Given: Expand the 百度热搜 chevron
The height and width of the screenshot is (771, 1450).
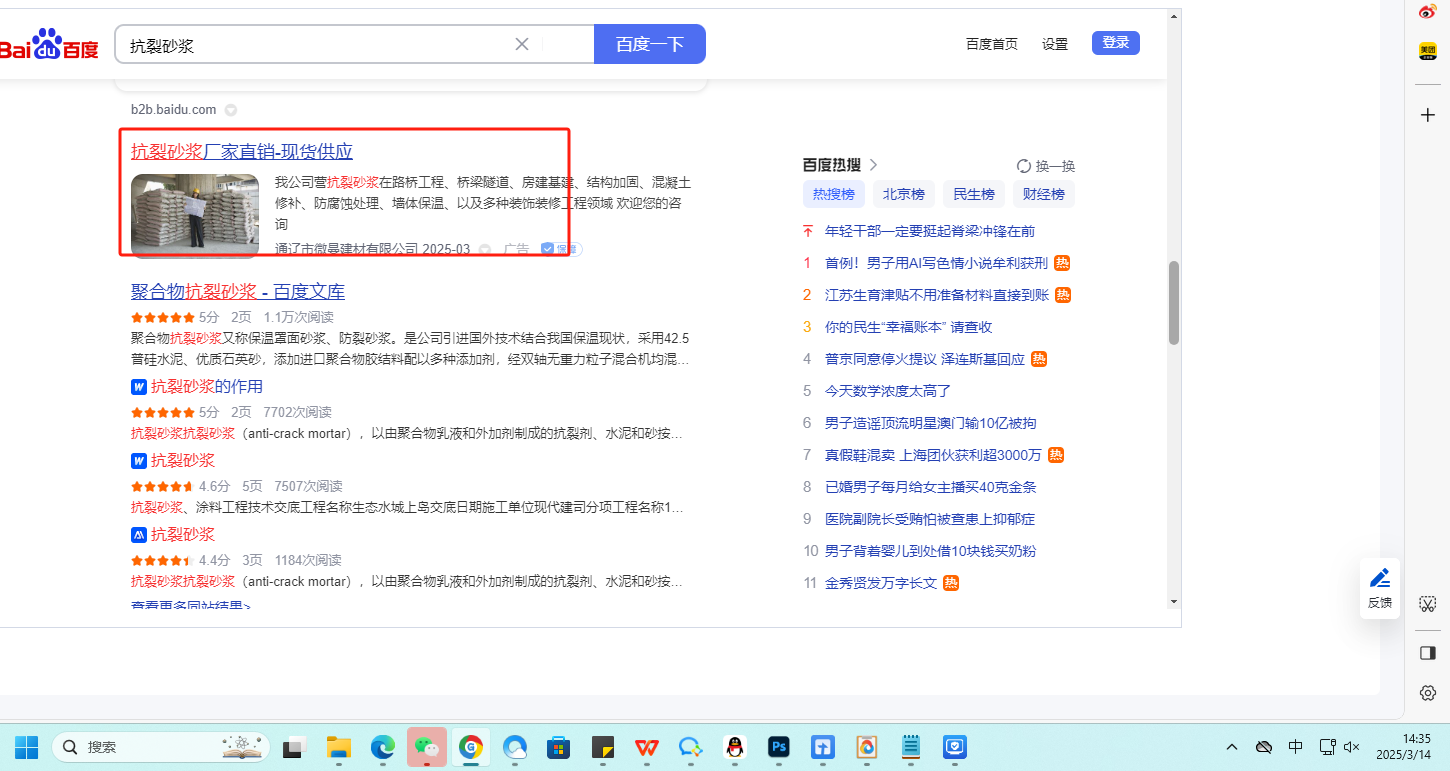Looking at the screenshot, I should [x=873, y=165].
